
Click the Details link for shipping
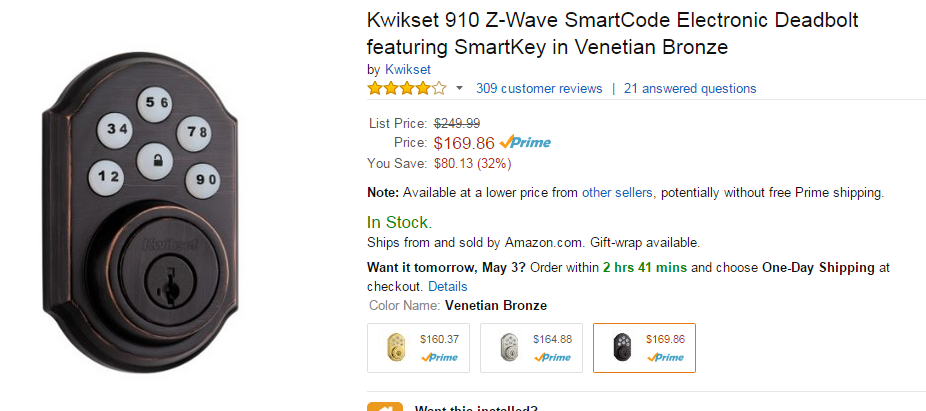447,286
